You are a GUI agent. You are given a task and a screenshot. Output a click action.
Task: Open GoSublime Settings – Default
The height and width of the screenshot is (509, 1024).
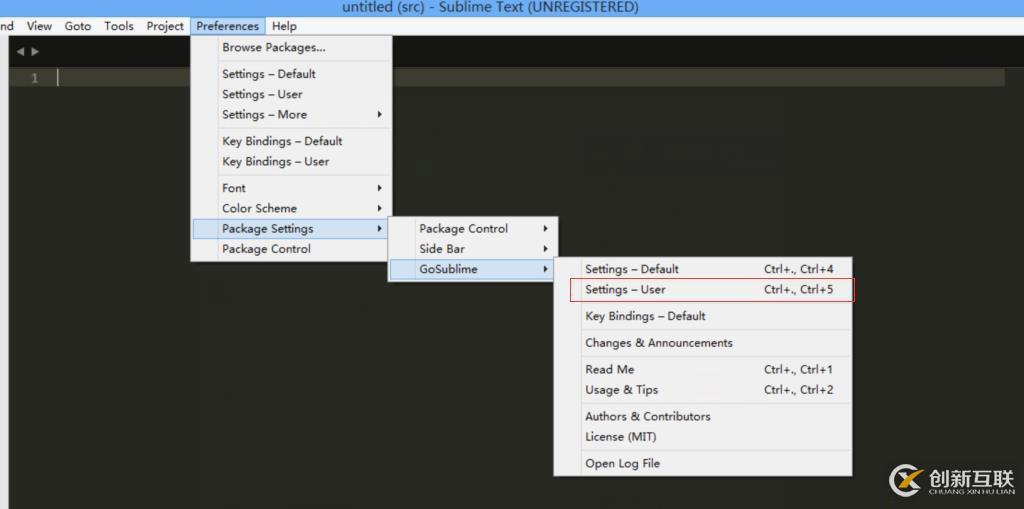703,269
